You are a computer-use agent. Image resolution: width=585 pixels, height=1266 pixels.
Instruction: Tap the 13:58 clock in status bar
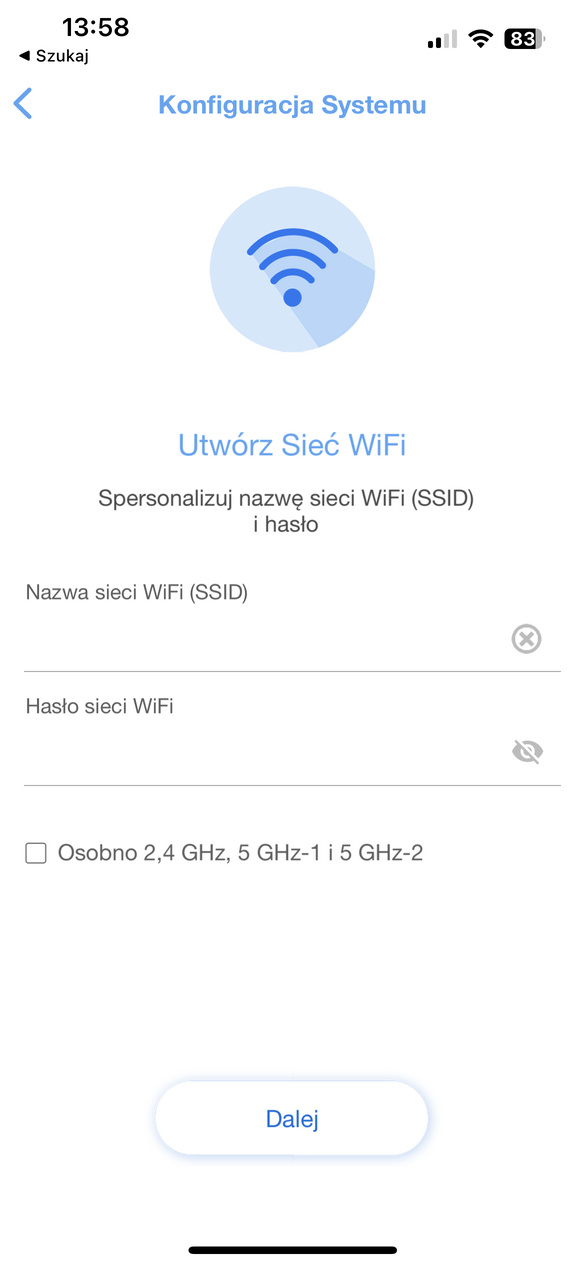click(x=96, y=27)
